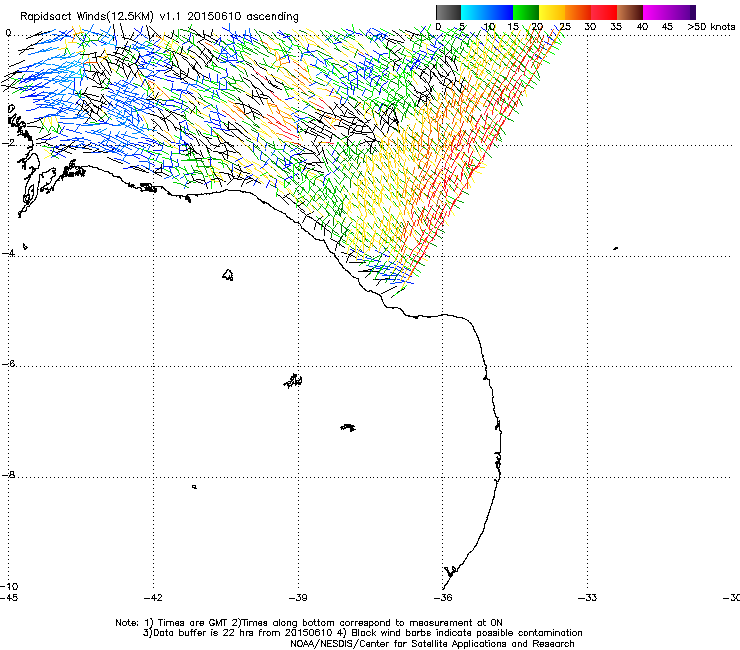Screen dimensions: 740x650
Task: Click the gray 0-5 knots color swatch
Action: point(448,12)
